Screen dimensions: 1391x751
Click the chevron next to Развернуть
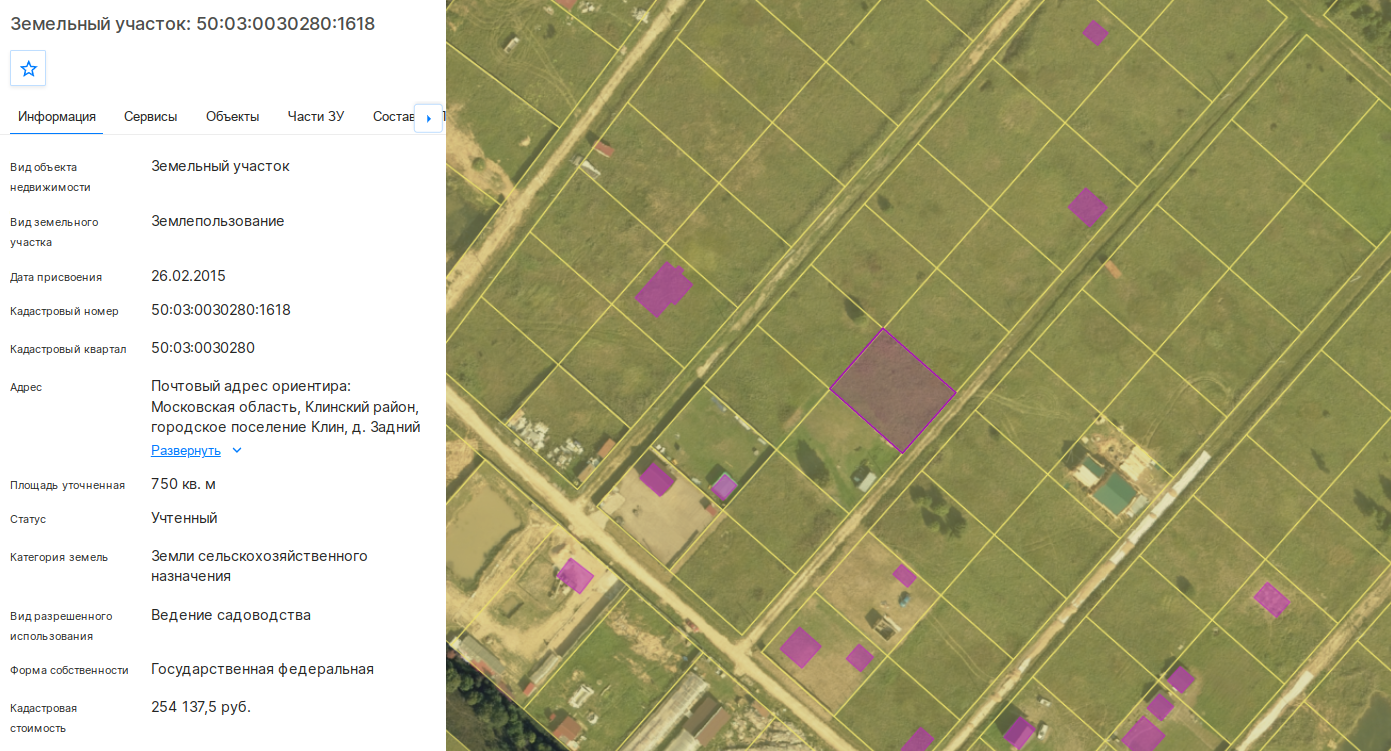(237, 451)
